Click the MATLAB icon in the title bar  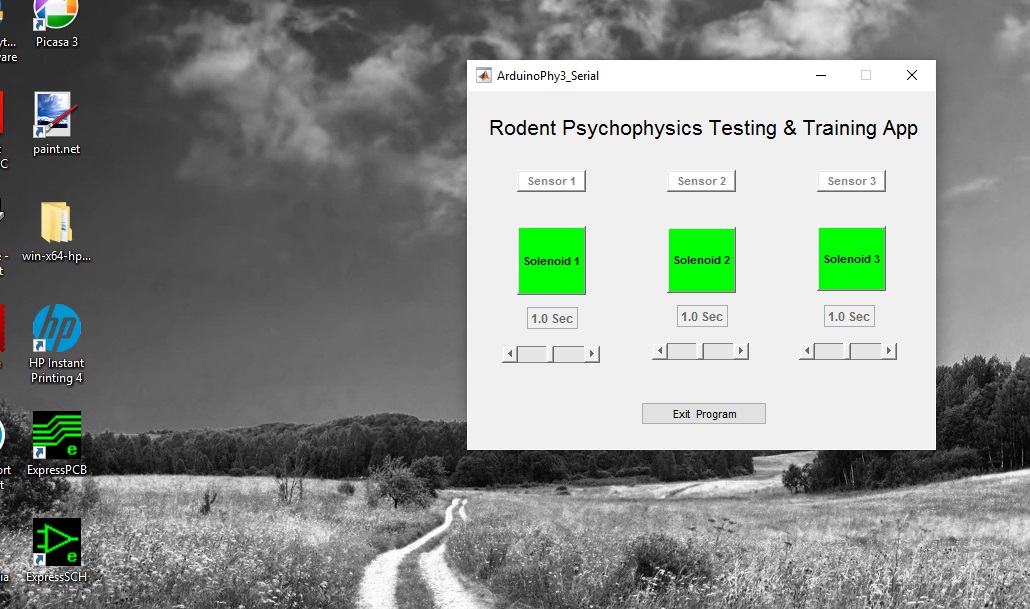coord(483,74)
